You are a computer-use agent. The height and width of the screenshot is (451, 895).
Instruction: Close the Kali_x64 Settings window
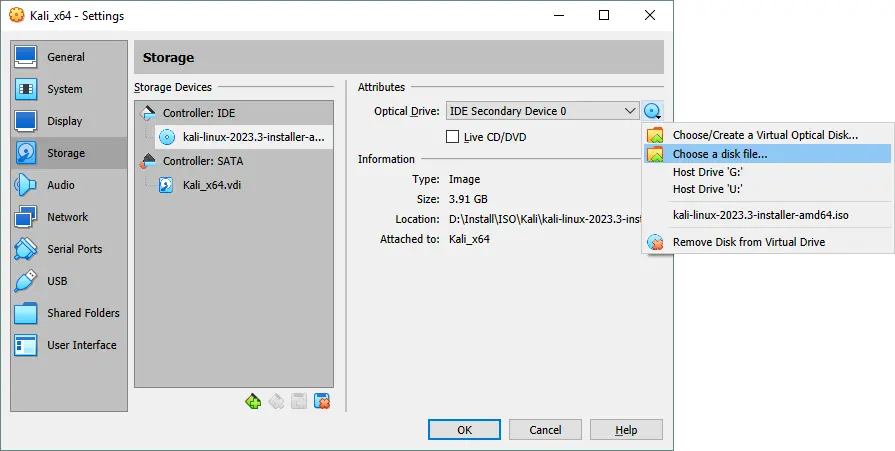pyautogui.click(x=650, y=15)
